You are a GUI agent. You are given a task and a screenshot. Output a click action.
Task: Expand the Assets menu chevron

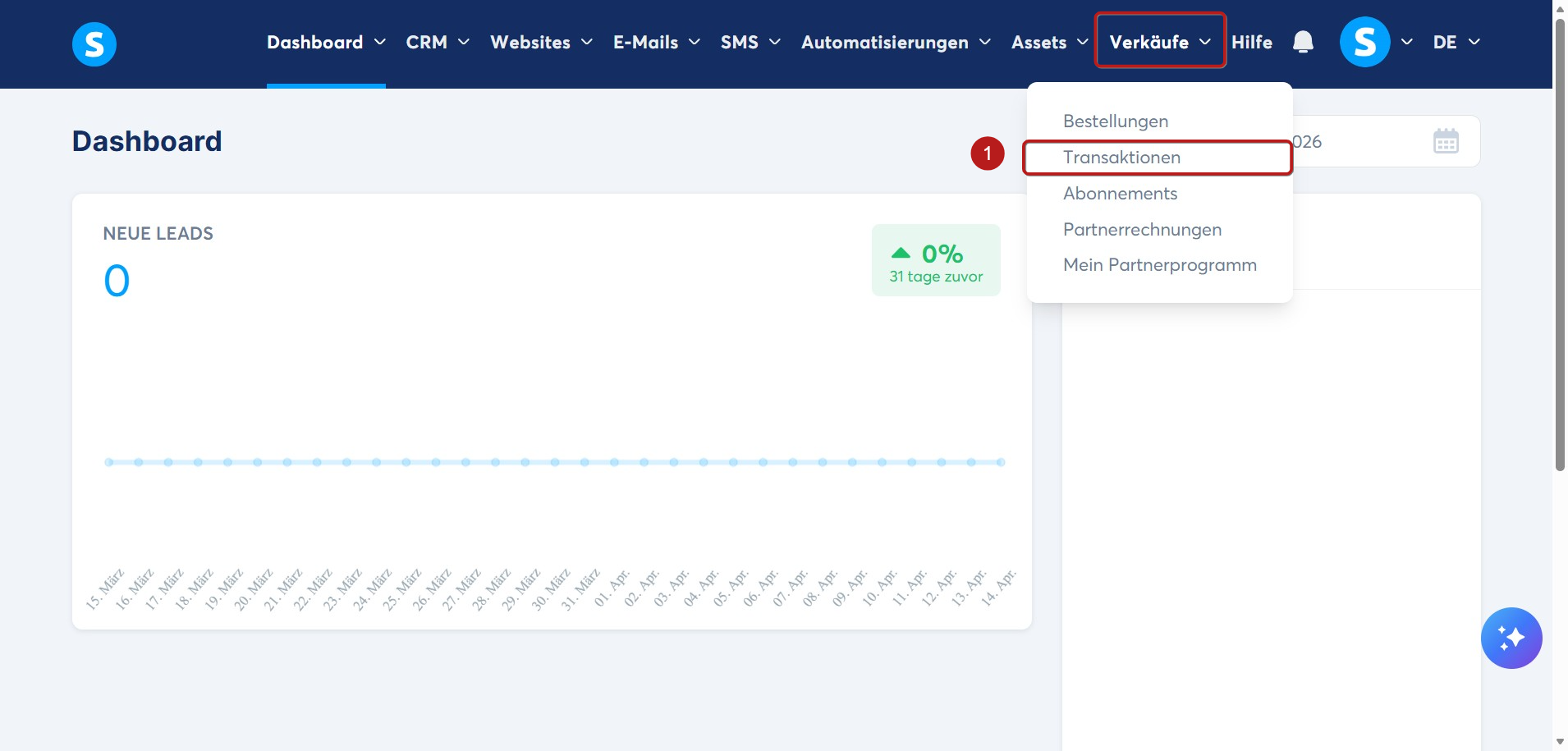1083,42
